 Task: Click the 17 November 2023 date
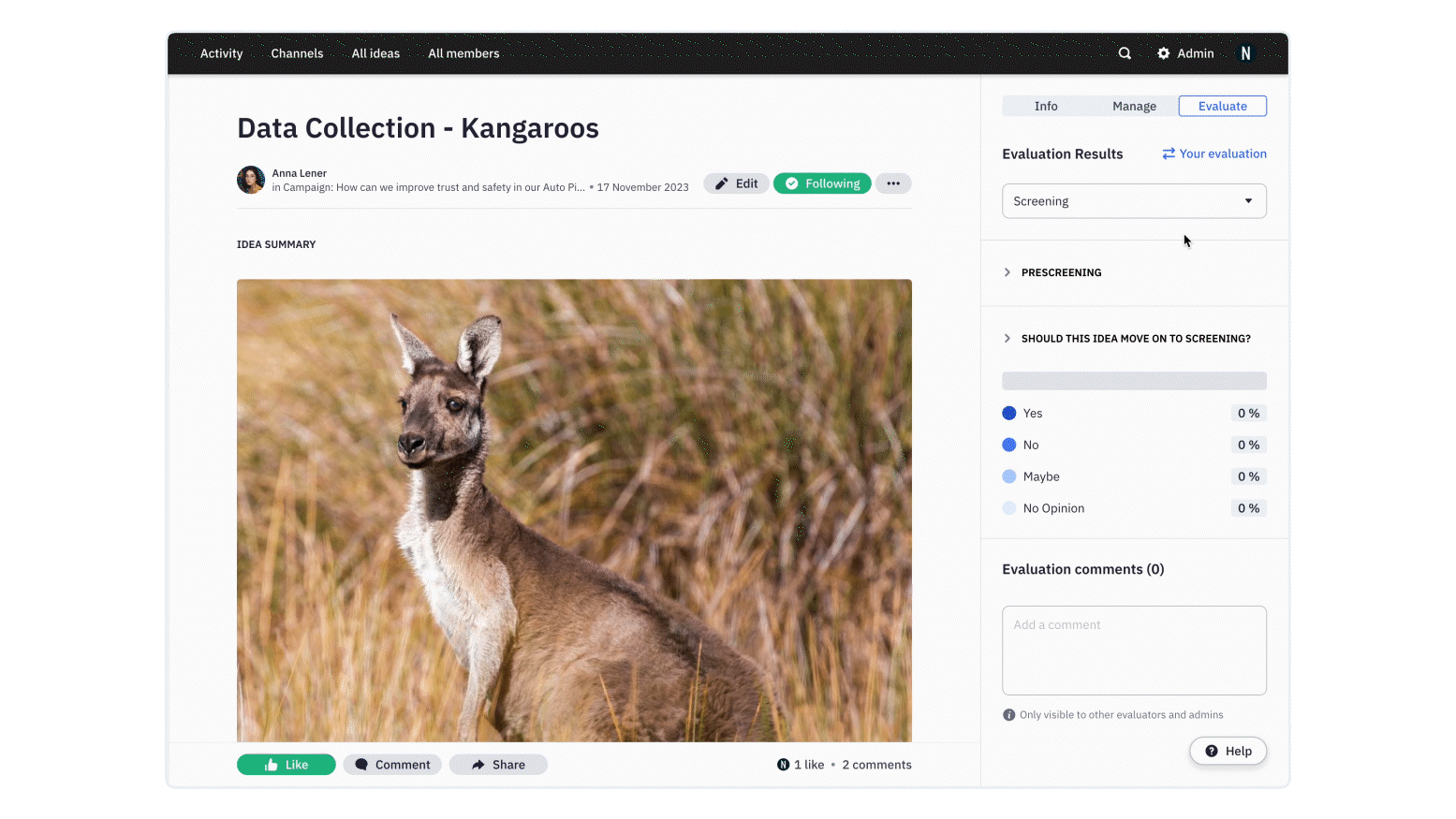click(x=642, y=187)
